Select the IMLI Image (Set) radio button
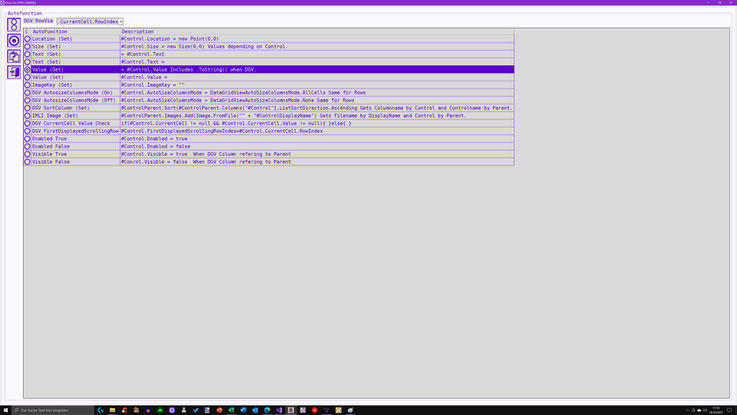 click(27, 116)
